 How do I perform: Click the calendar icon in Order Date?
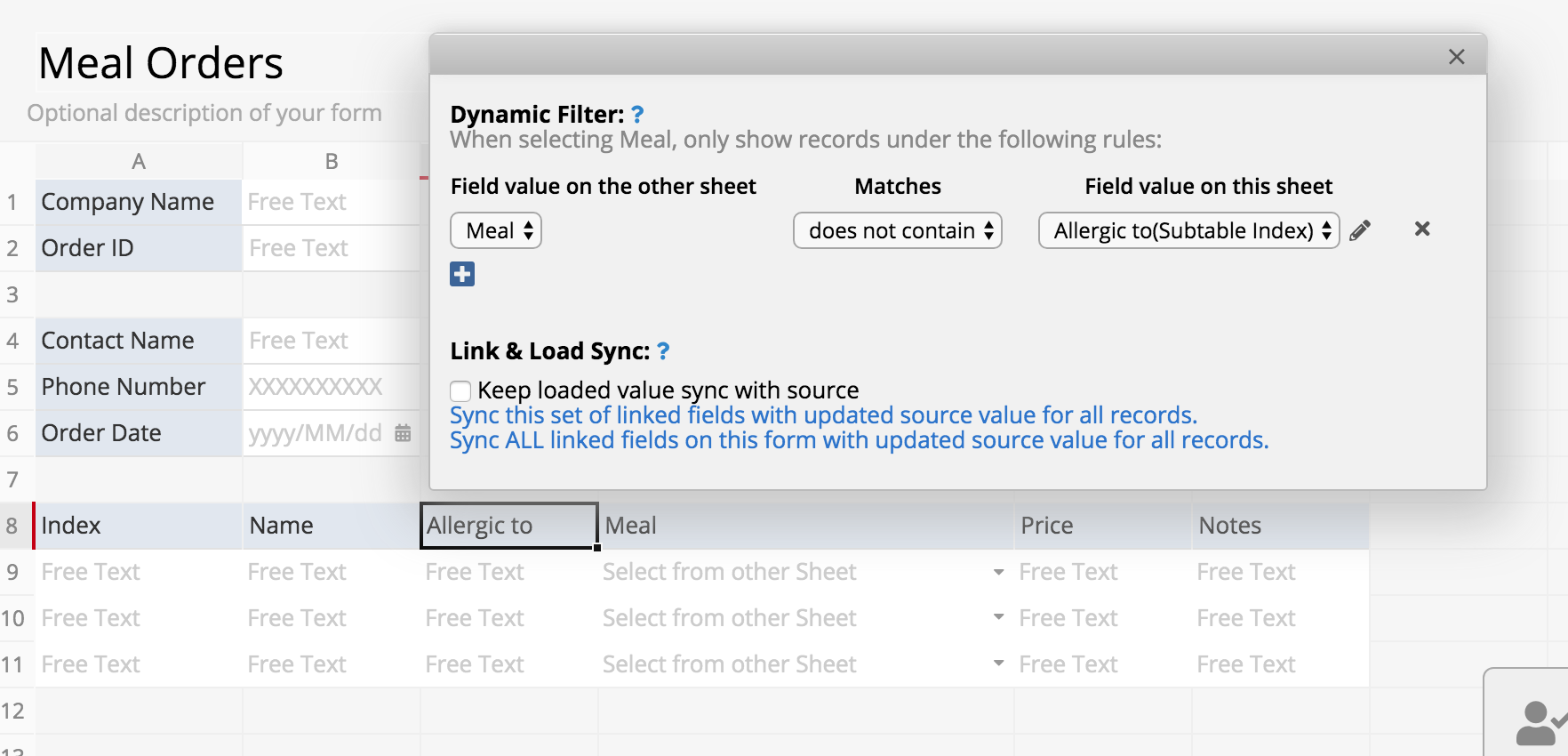coord(403,433)
